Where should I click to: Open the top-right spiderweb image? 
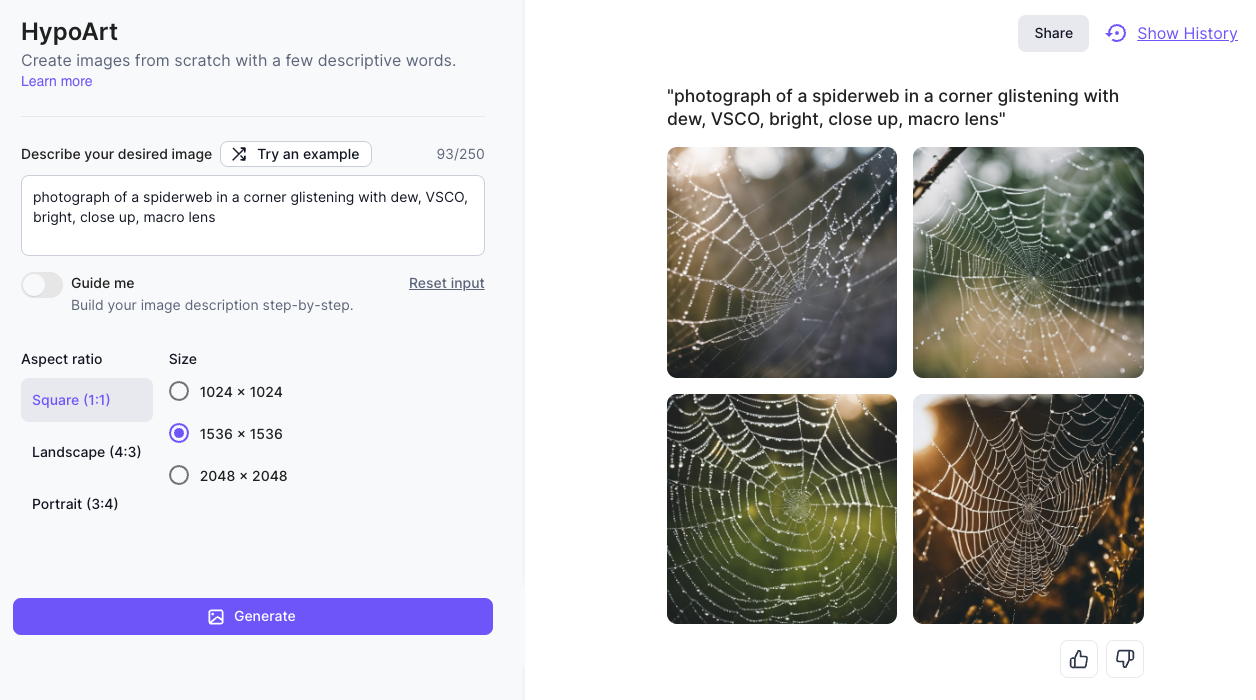tap(1028, 262)
